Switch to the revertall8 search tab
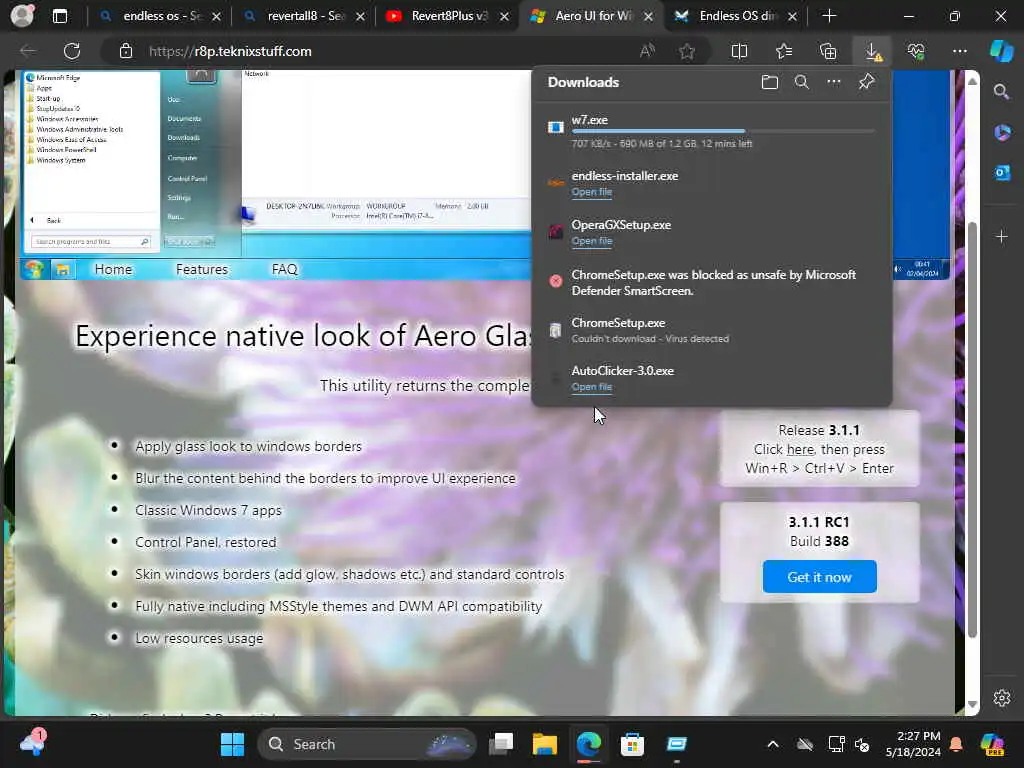The image size is (1024, 768). (304, 16)
